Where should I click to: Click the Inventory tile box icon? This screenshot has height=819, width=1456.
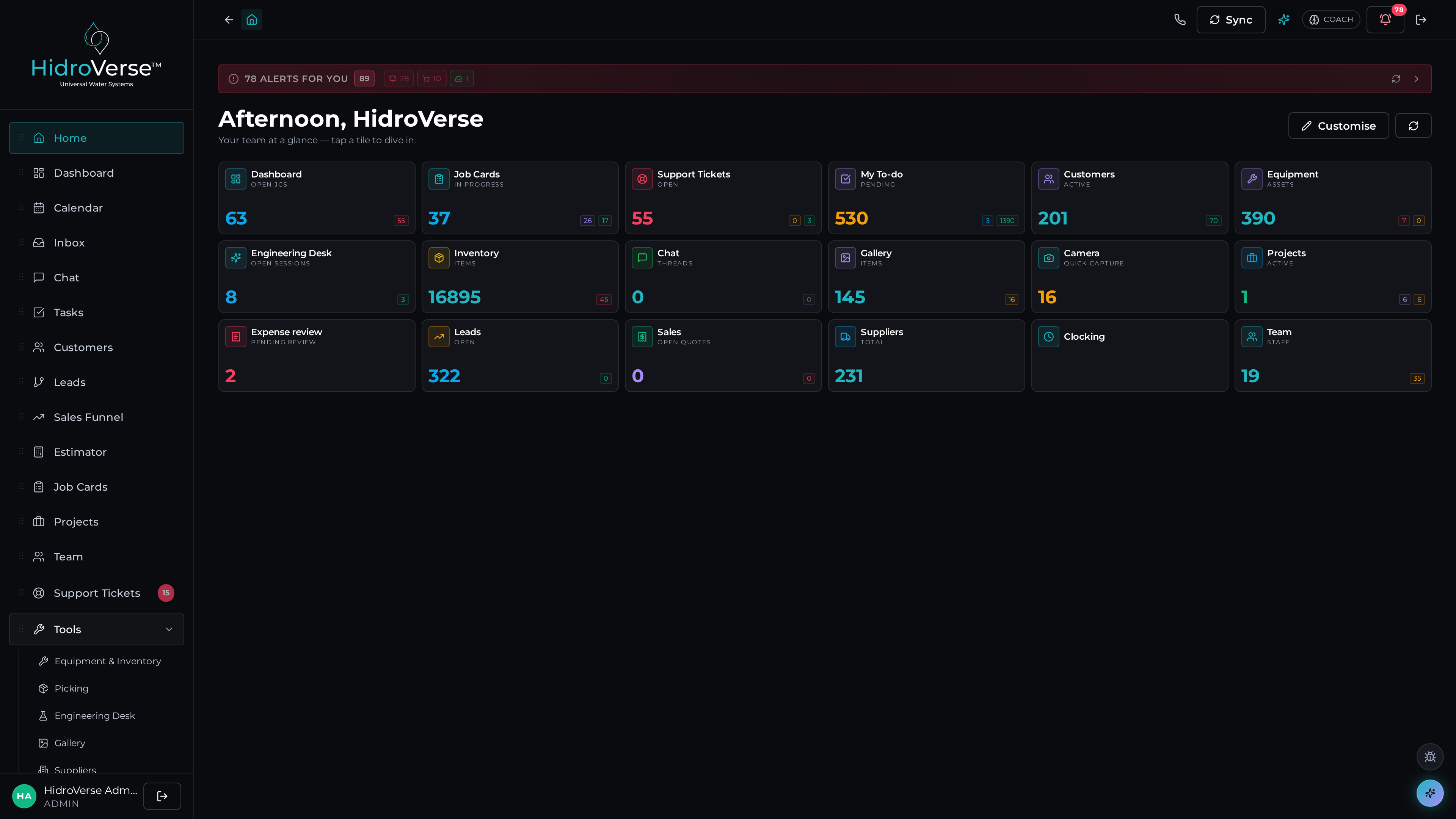(439, 258)
